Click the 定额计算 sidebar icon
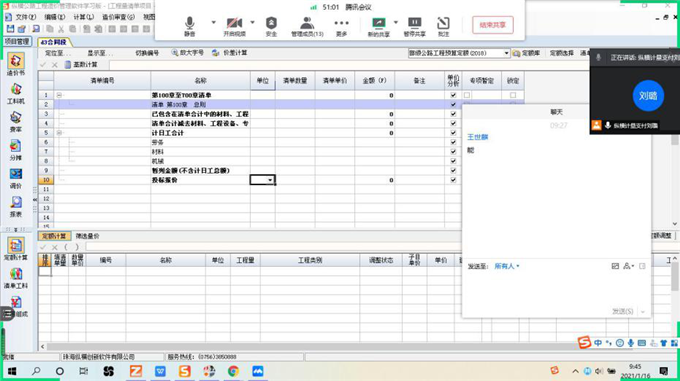The image size is (680, 381). coord(16,249)
